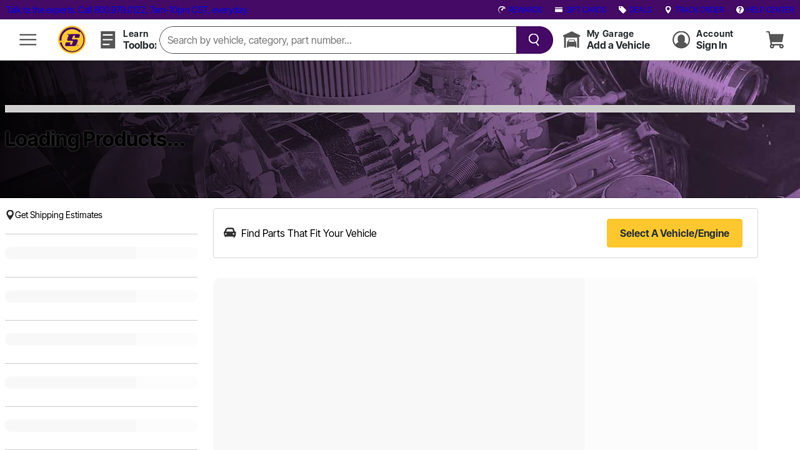This screenshot has width=800, height=450.
Task: Open the Learn Toolbox icon
Action: (x=108, y=40)
